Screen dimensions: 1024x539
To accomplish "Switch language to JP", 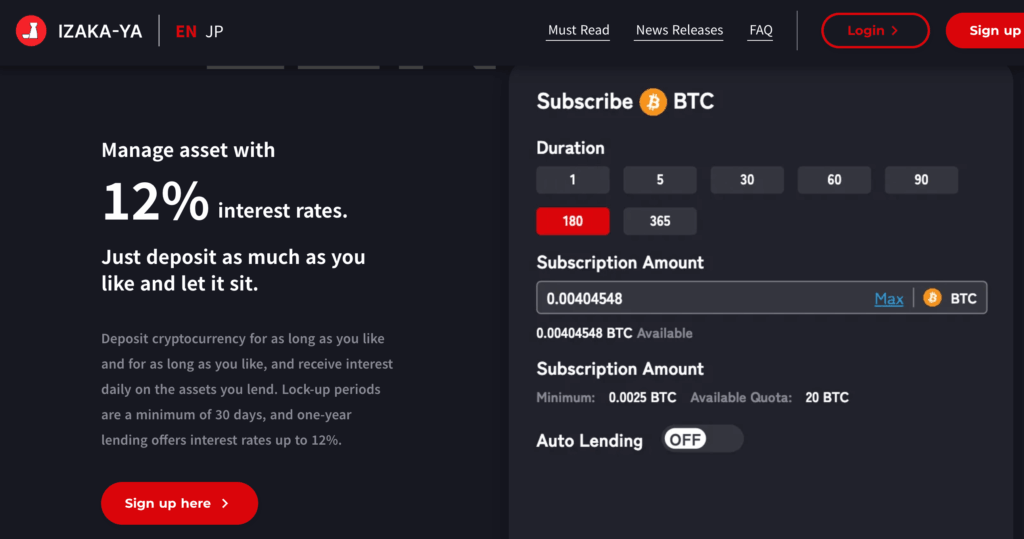I will 214,31.
